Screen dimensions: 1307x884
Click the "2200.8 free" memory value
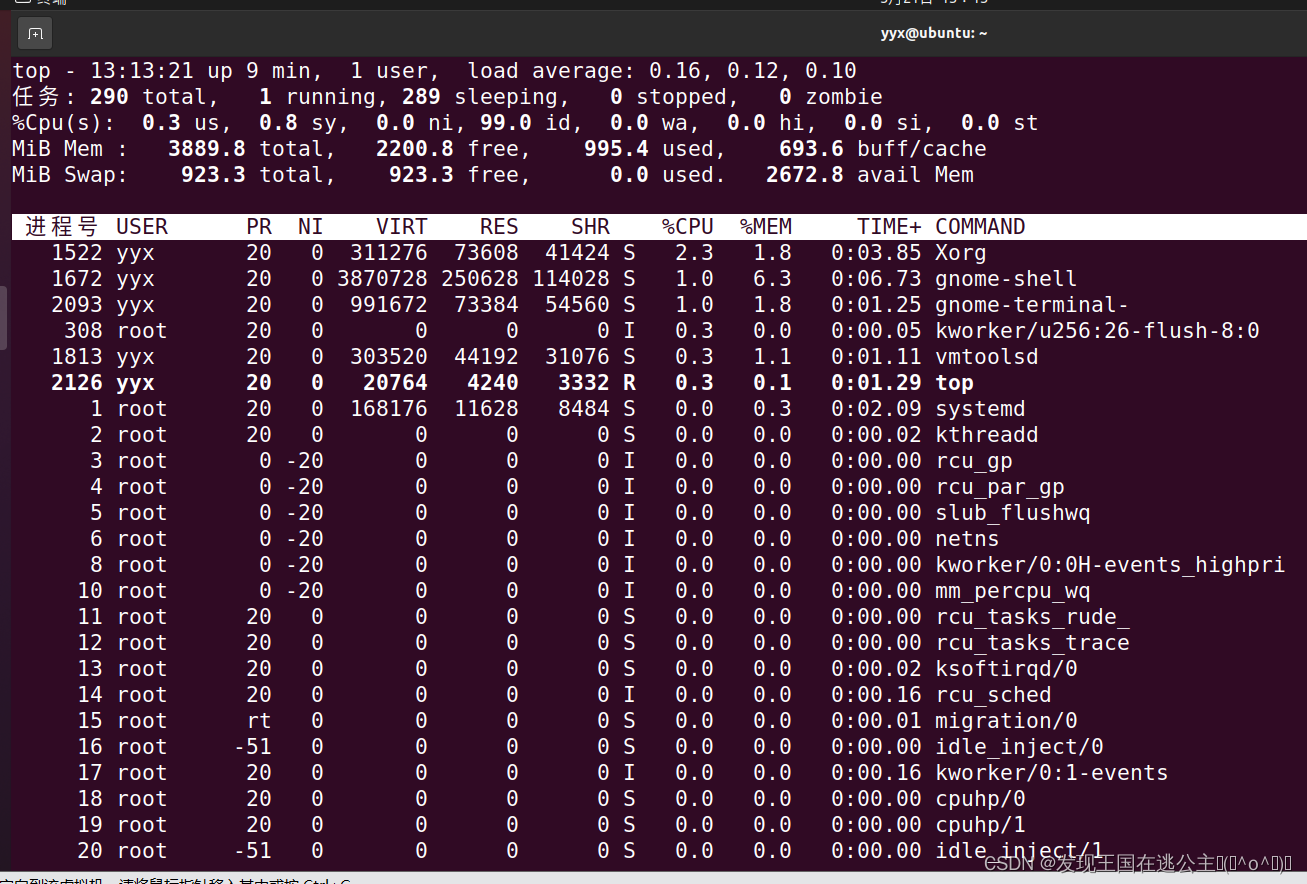point(448,149)
